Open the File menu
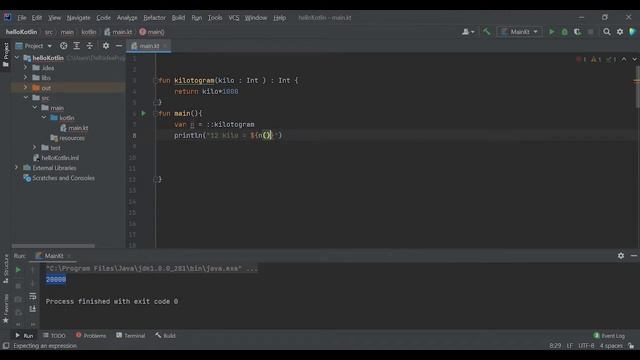 [x=22, y=18]
